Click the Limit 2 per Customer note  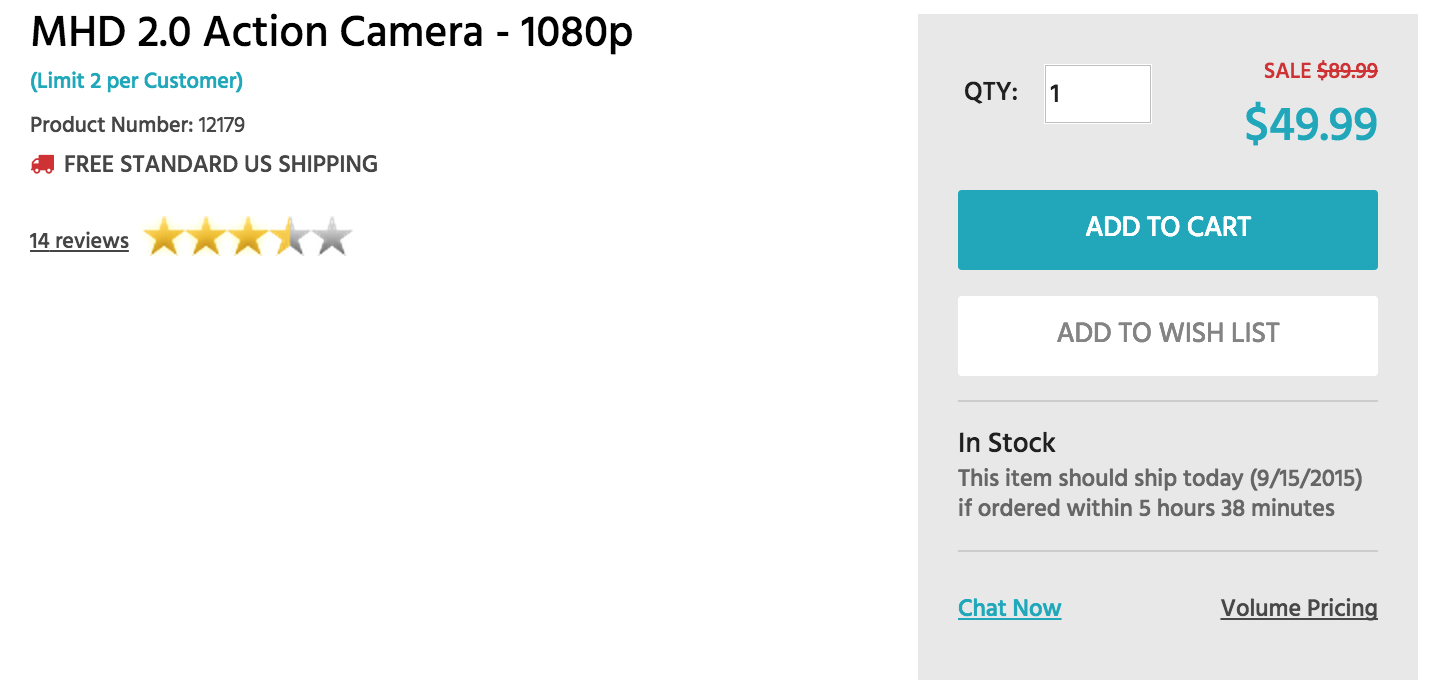point(136,81)
